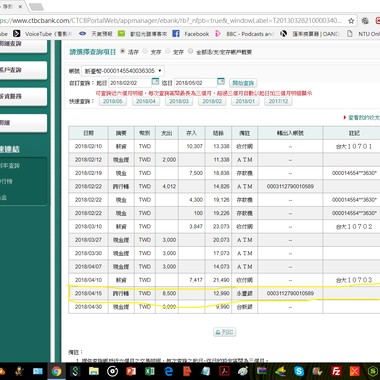Select the all-accounts overview radio button
The width and height of the screenshot is (380, 380).
190,51
